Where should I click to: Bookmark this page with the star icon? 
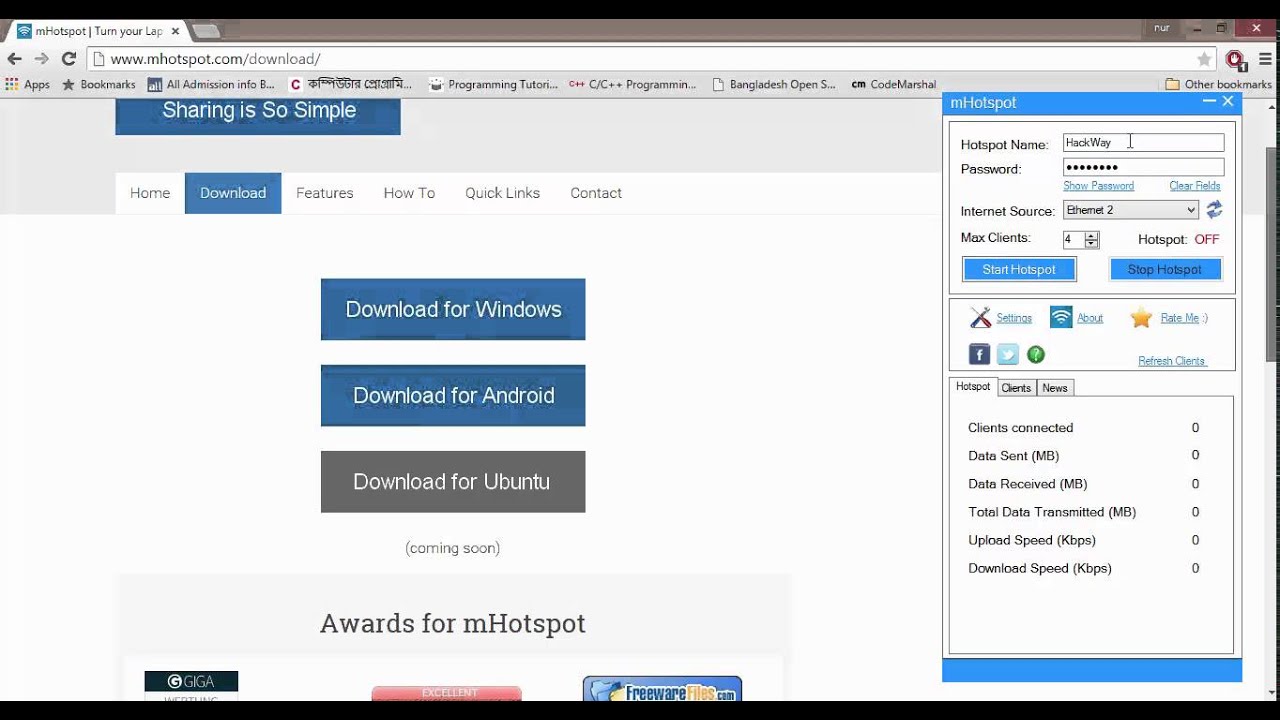pyautogui.click(x=1204, y=59)
